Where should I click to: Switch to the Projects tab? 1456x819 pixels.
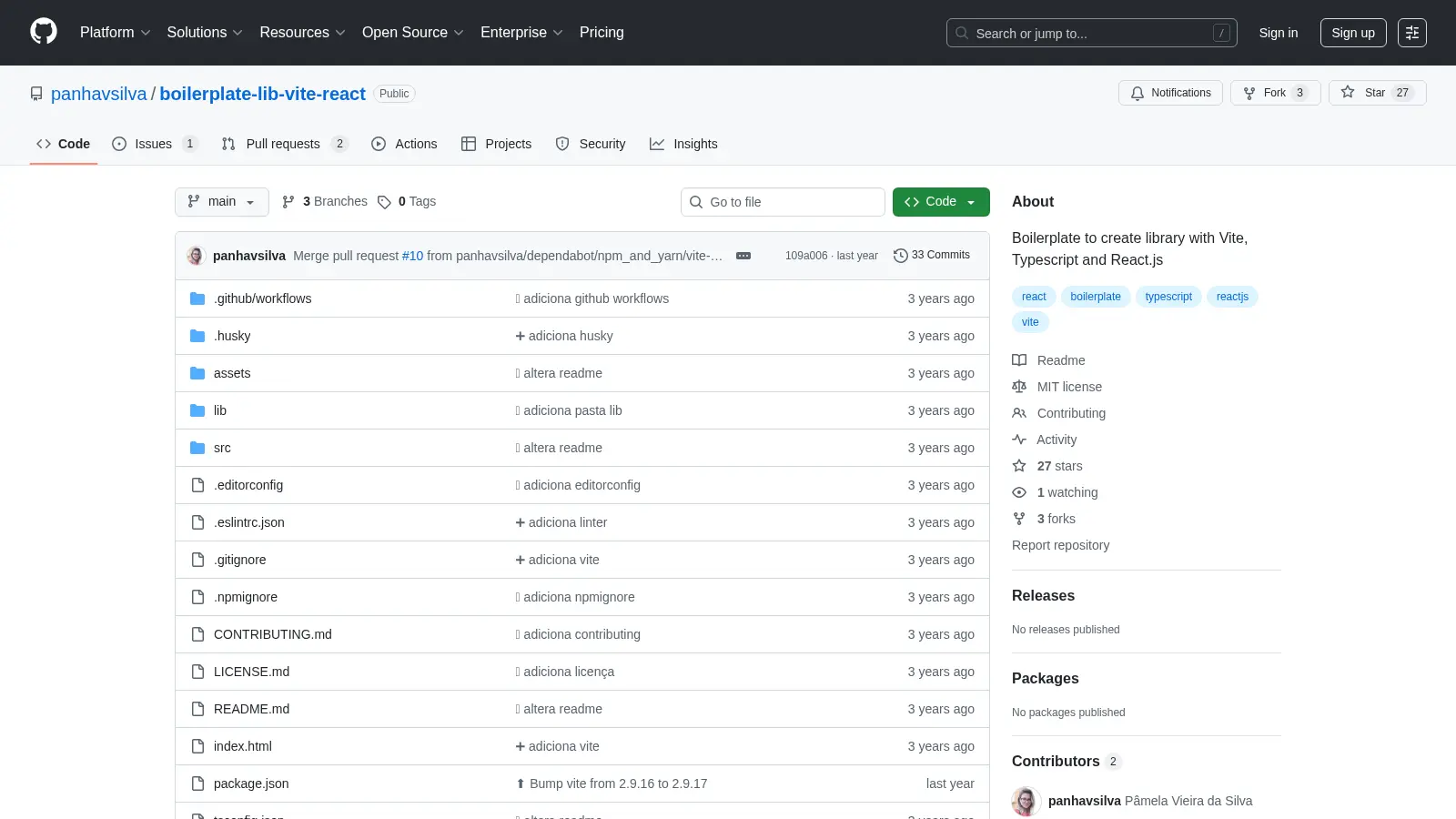point(496,144)
